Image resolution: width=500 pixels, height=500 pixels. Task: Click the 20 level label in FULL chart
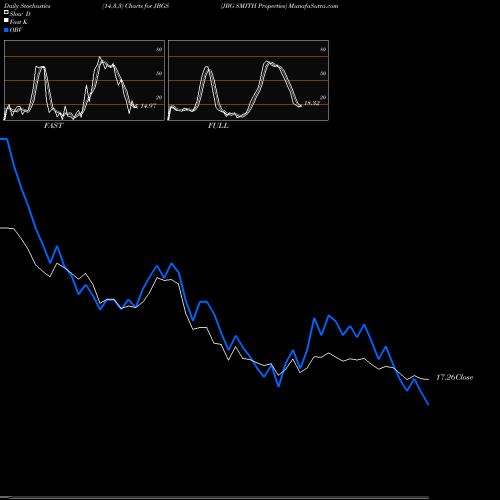click(x=323, y=97)
